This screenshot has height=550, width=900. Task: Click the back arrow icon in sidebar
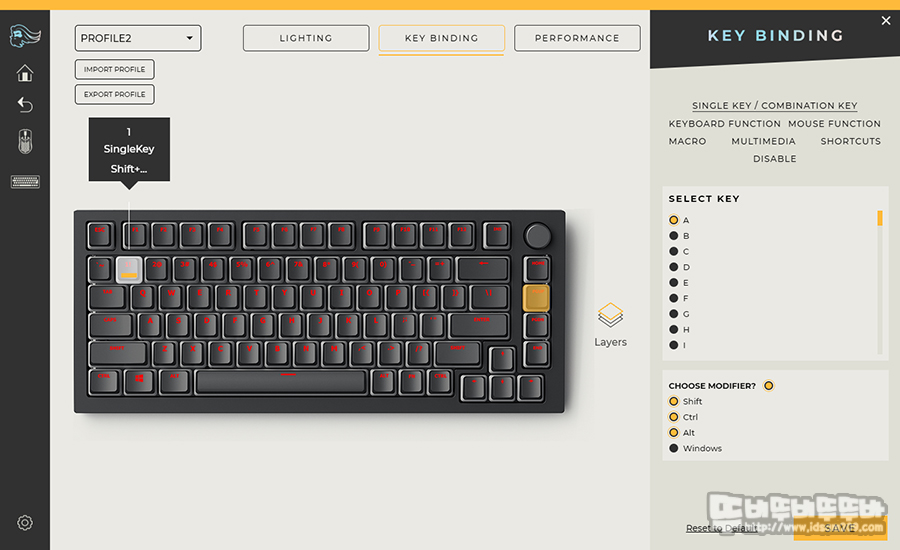(x=25, y=104)
